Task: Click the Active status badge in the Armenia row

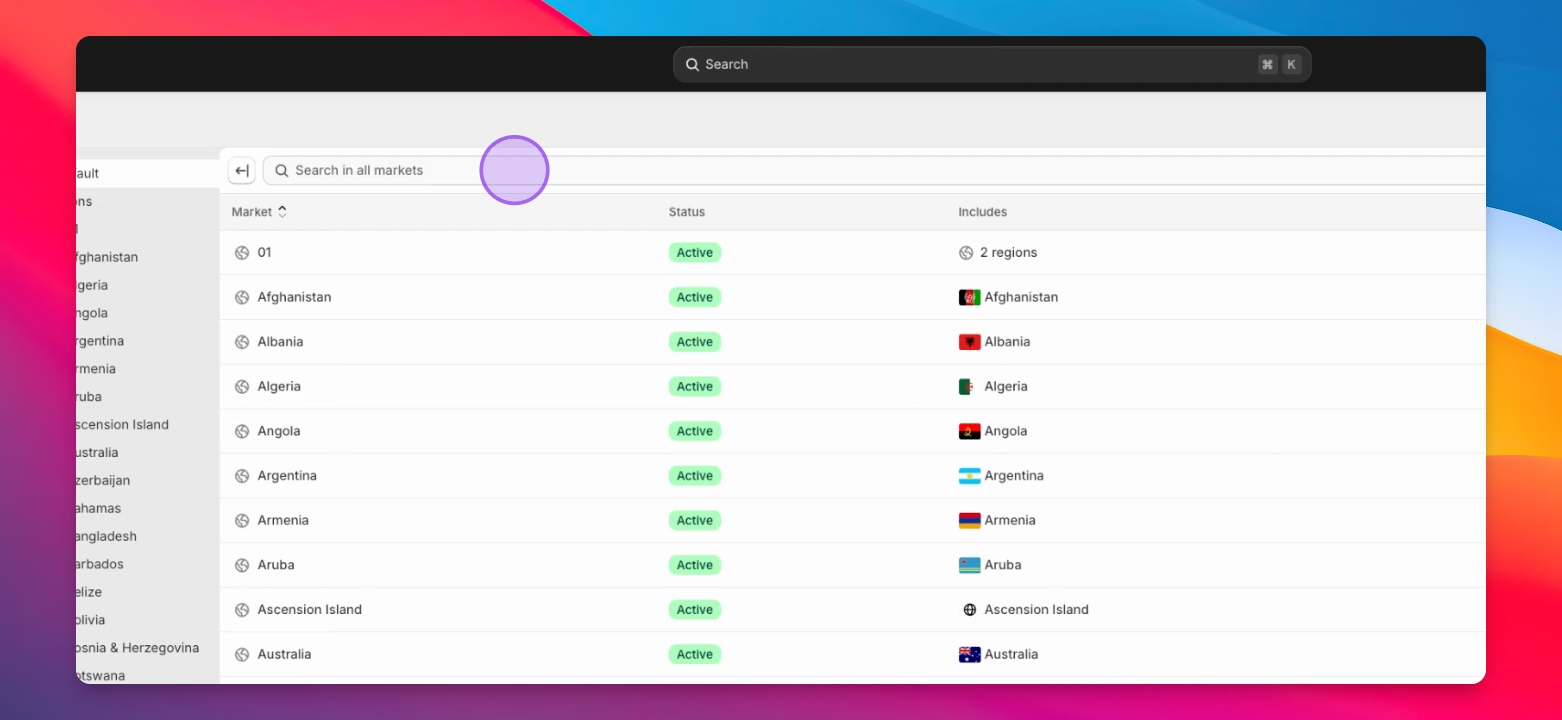Action: [x=695, y=521]
